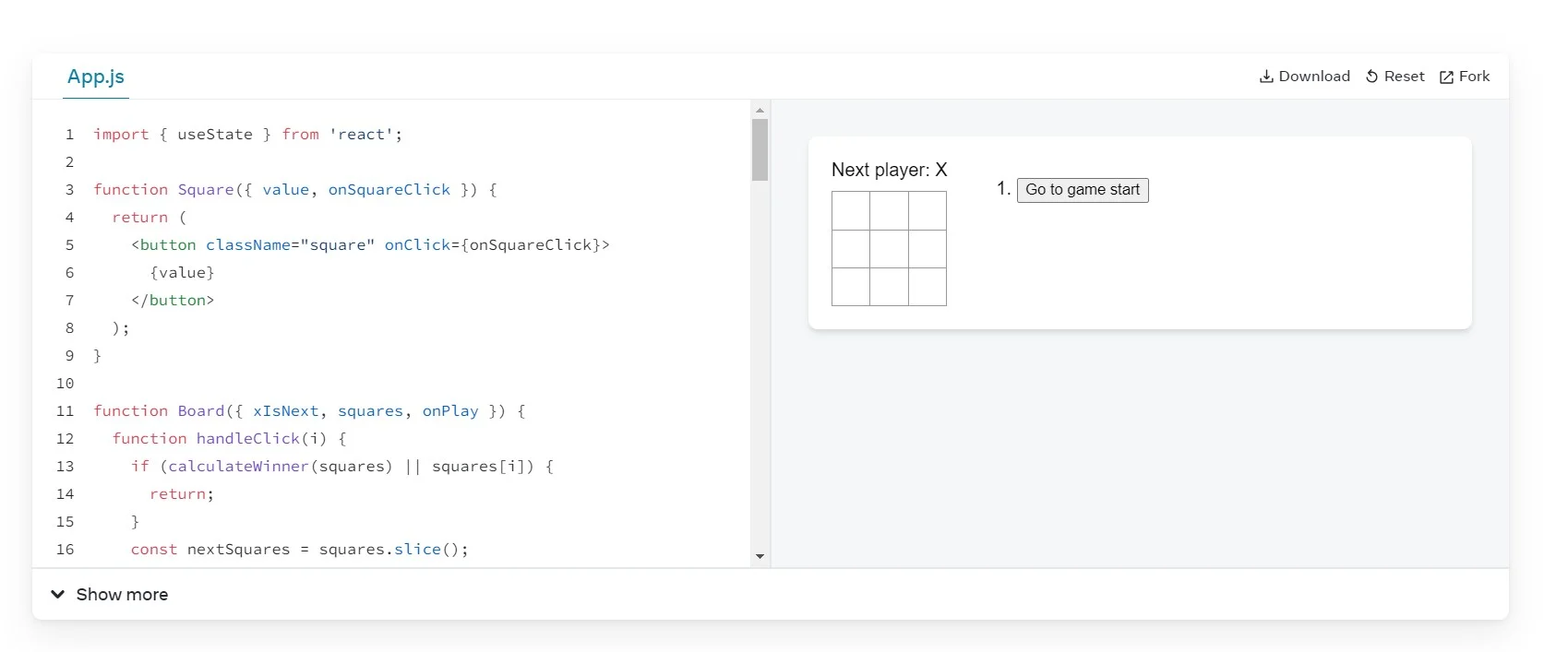Click the Download icon above the editor

[1265, 77]
